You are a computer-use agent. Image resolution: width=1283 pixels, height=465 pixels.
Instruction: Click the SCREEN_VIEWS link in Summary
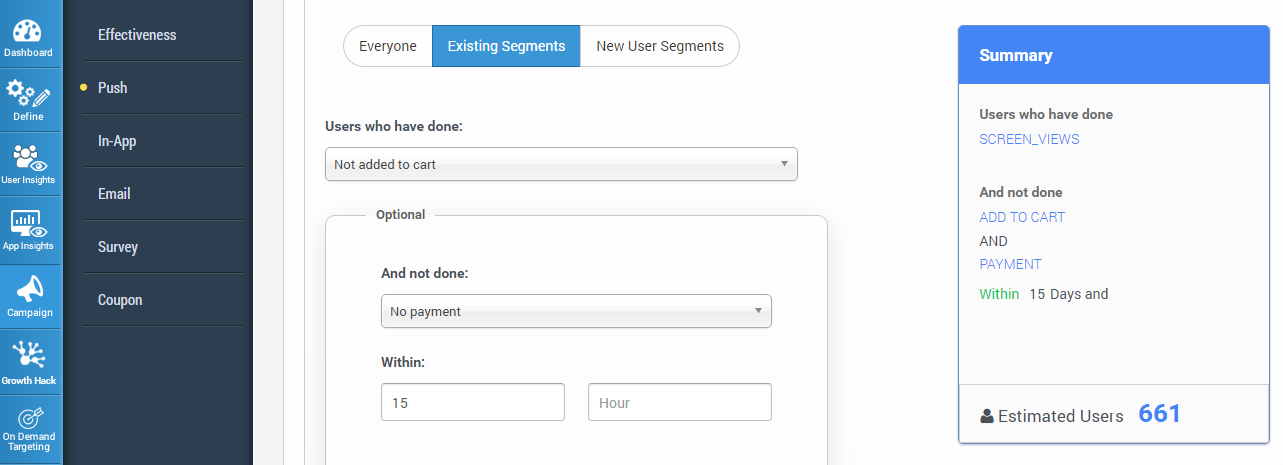pyautogui.click(x=1029, y=139)
